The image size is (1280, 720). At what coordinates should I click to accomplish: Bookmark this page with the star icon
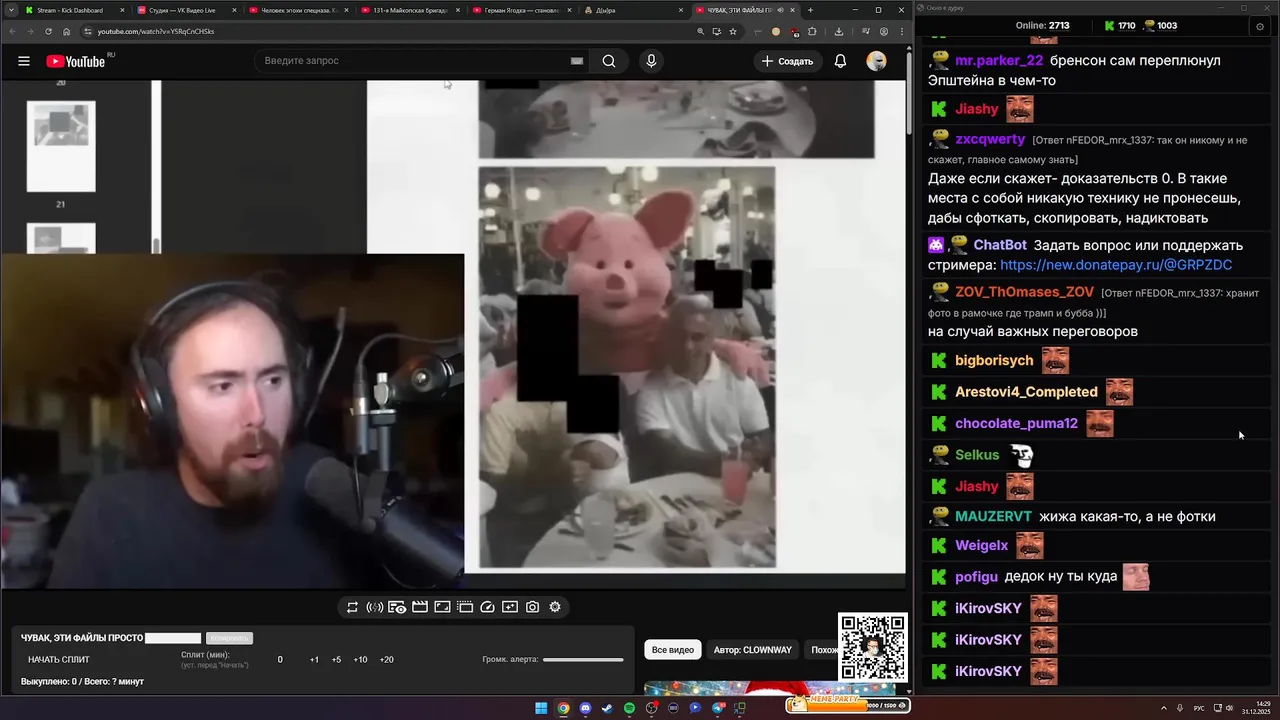pyautogui.click(x=733, y=31)
